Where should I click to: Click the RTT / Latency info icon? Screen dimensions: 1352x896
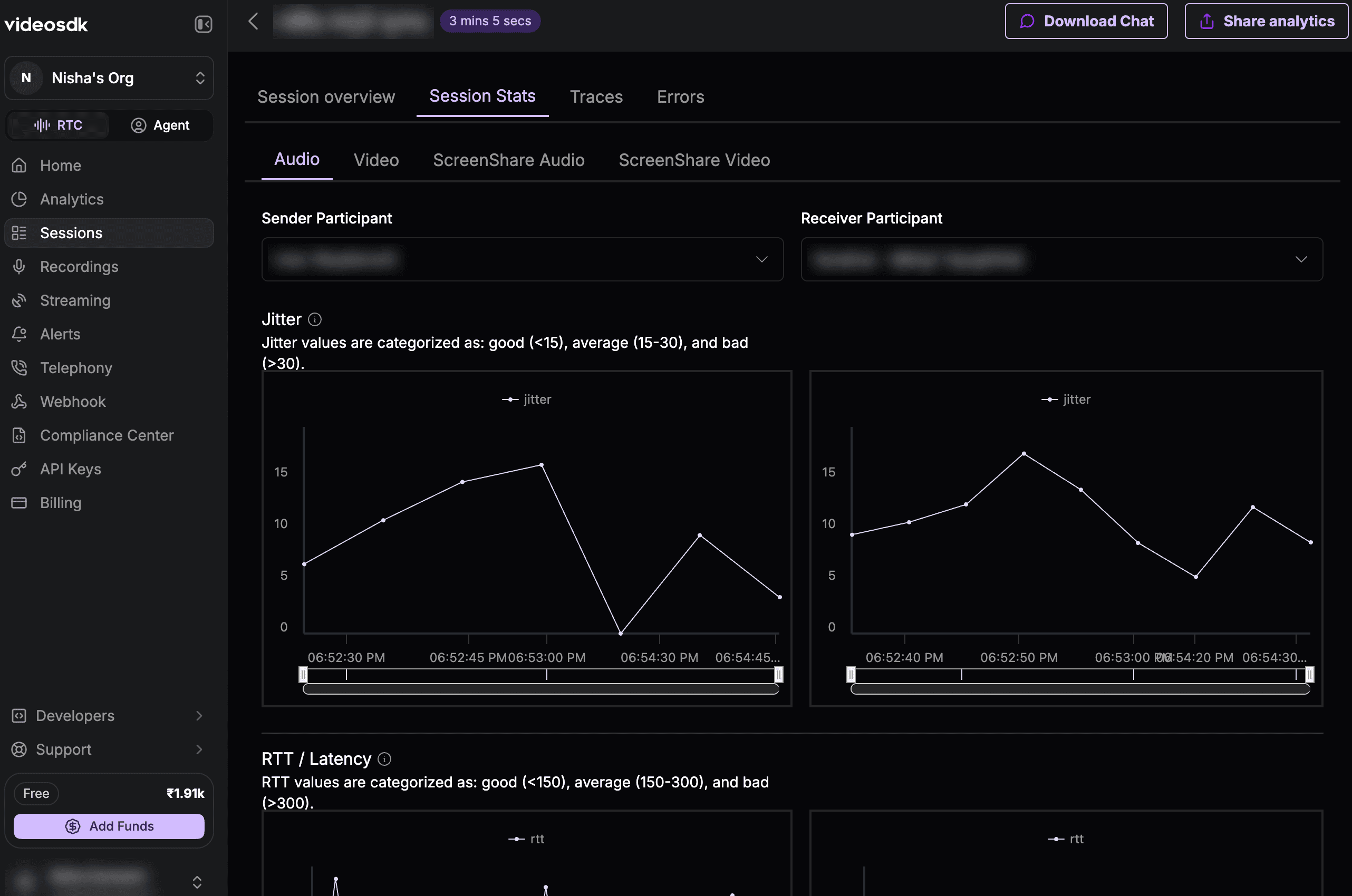coord(384,759)
